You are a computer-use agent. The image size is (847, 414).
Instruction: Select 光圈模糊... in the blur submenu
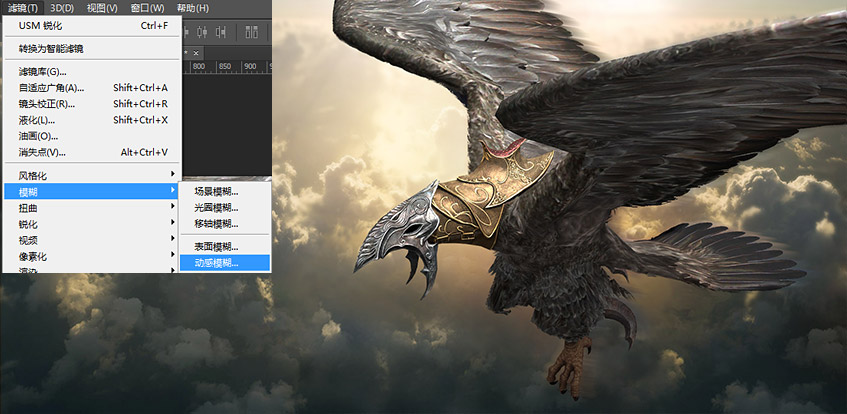225,208
